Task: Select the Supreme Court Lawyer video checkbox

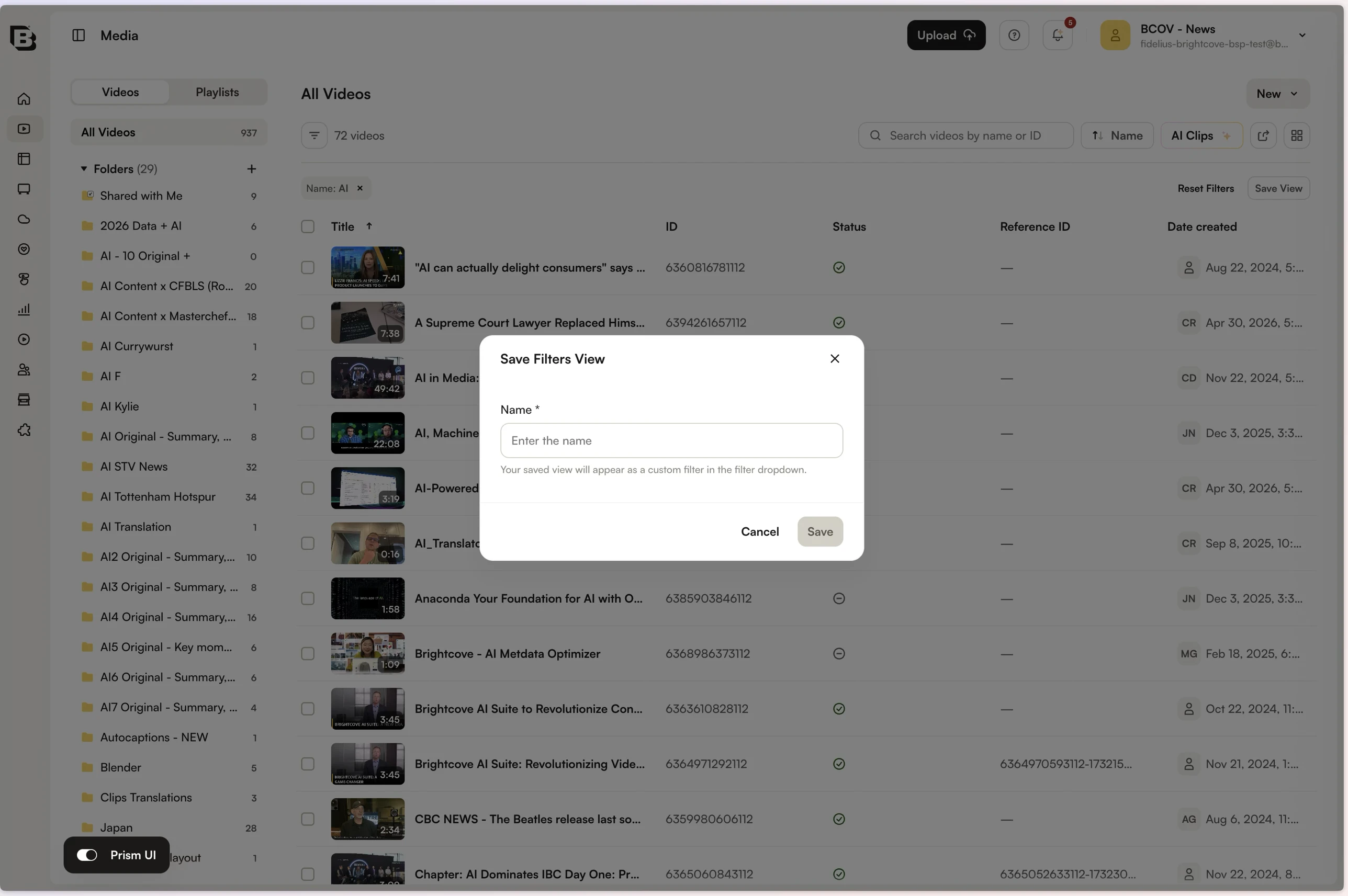Action: (x=308, y=322)
